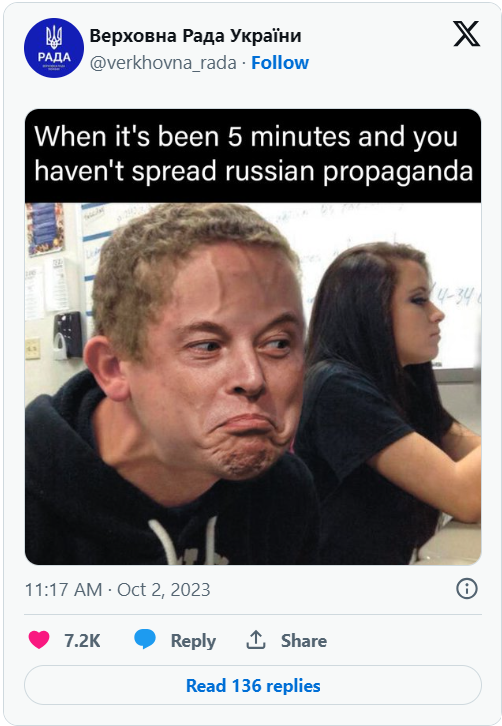
Task: Open the tweet info circle icon
Action: (x=466, y=589)
